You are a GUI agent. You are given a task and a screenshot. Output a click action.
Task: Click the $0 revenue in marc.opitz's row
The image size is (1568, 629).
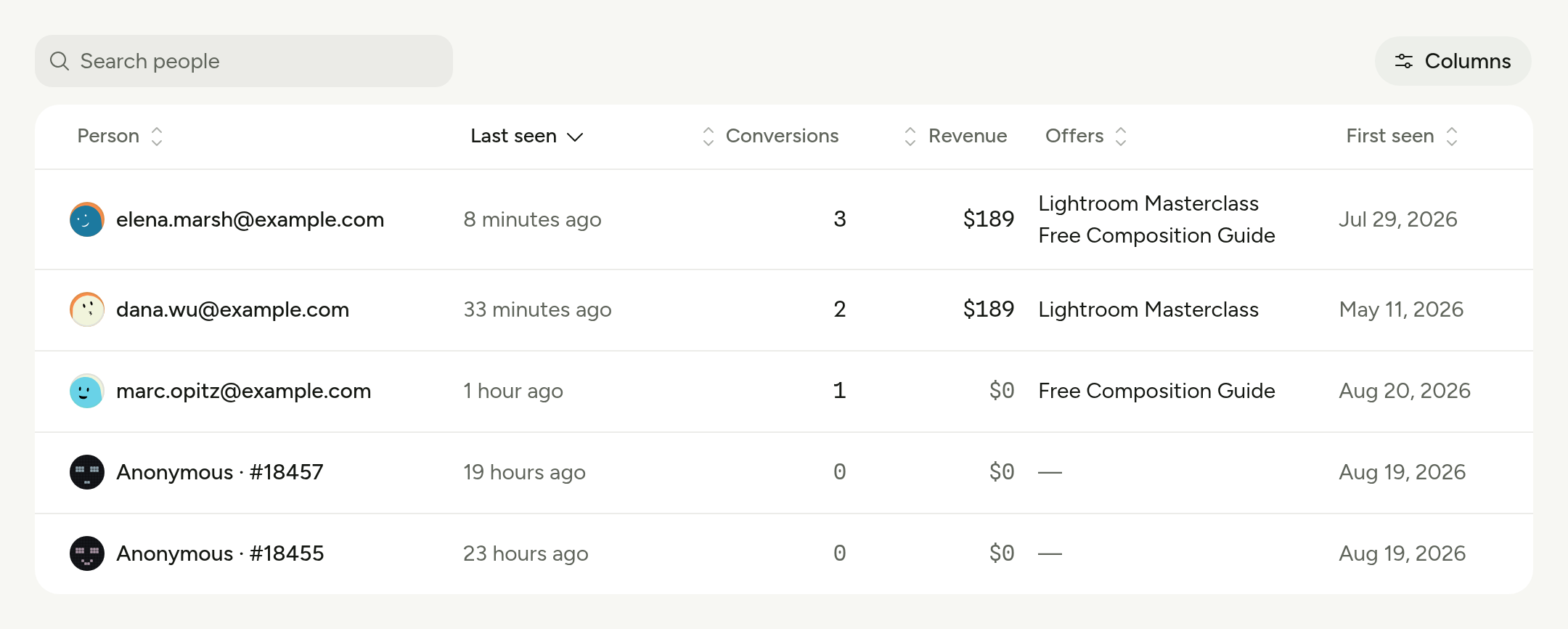coord(1002,391)
